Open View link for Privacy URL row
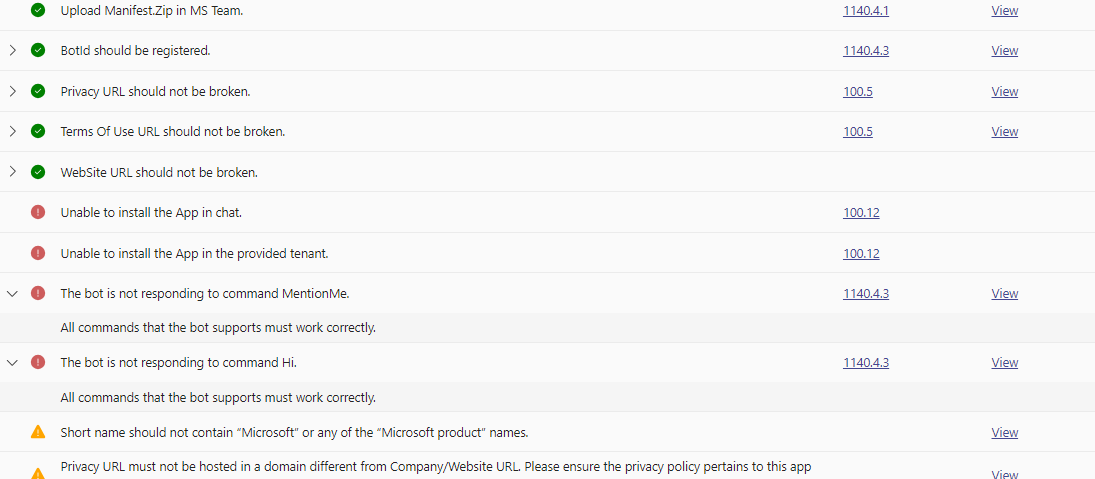1095x479 pixels. click(x=1004, y=91)
